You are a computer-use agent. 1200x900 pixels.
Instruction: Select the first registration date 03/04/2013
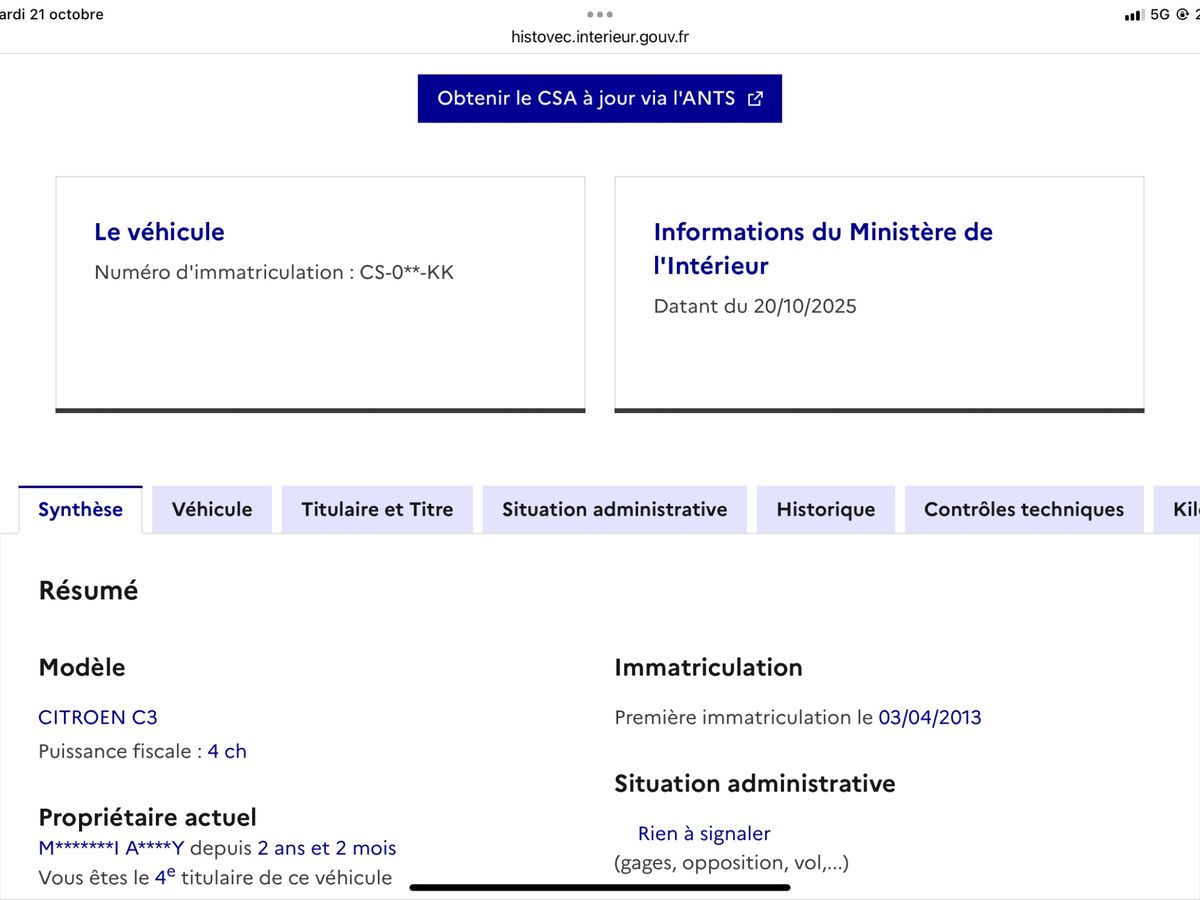[929, 717]
